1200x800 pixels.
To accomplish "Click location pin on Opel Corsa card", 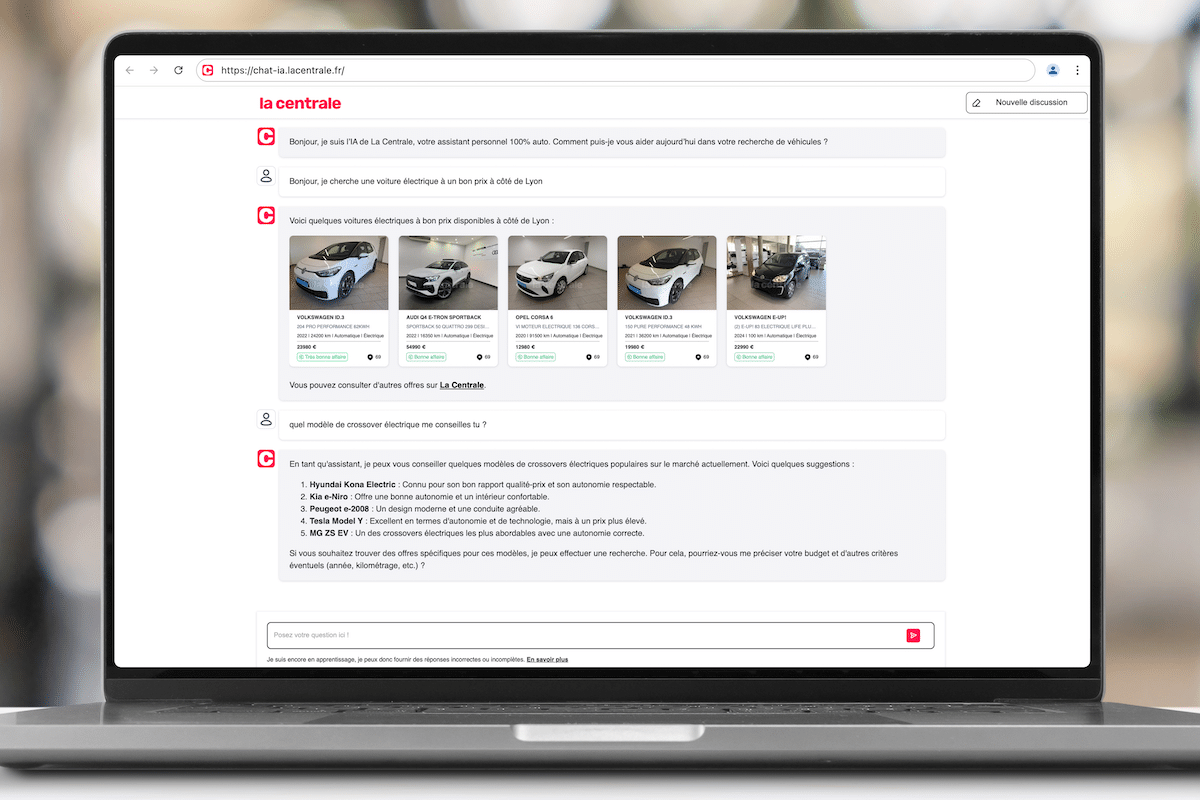I will coord(589,357).
